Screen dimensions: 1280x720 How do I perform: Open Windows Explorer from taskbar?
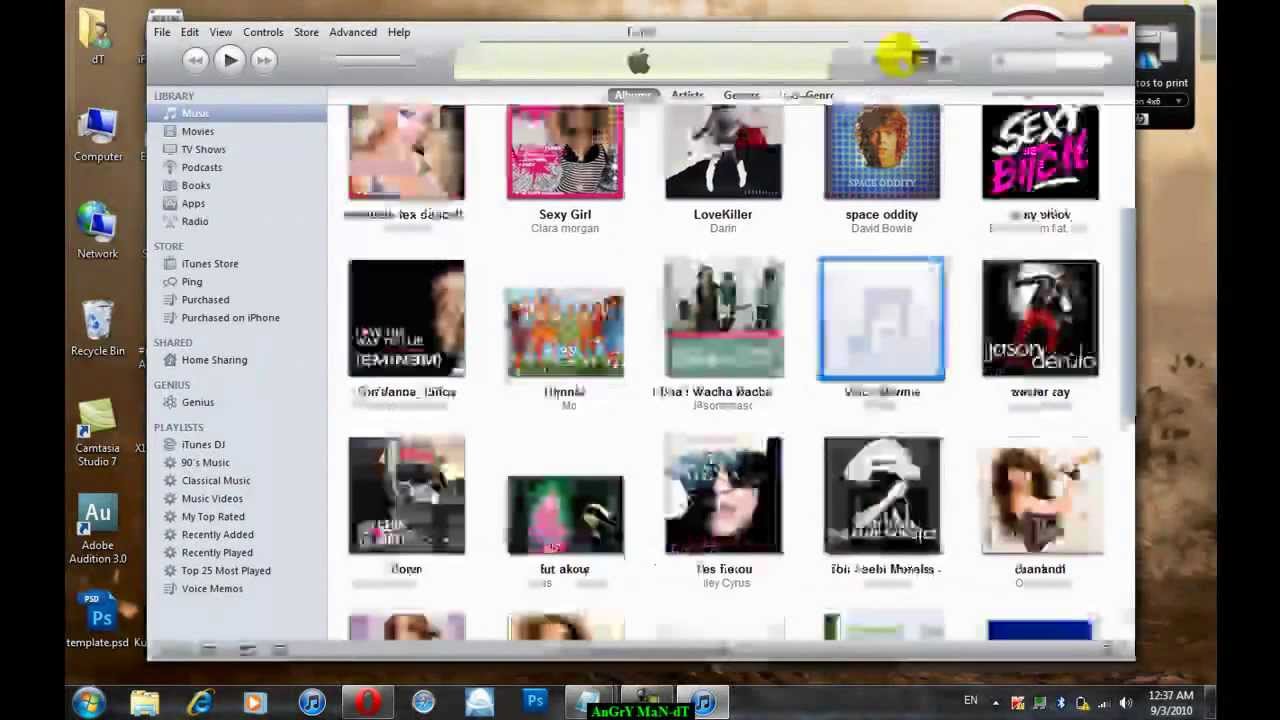point(144,702)
